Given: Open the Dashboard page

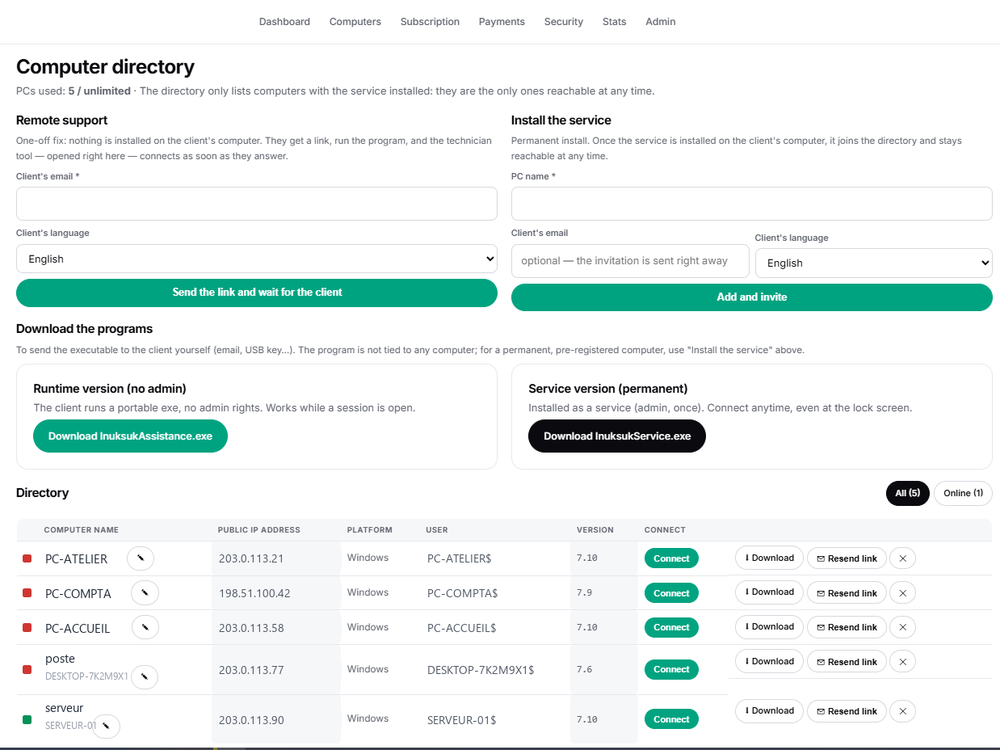Looking at the screenshot, I should click(x=284, y=22).
